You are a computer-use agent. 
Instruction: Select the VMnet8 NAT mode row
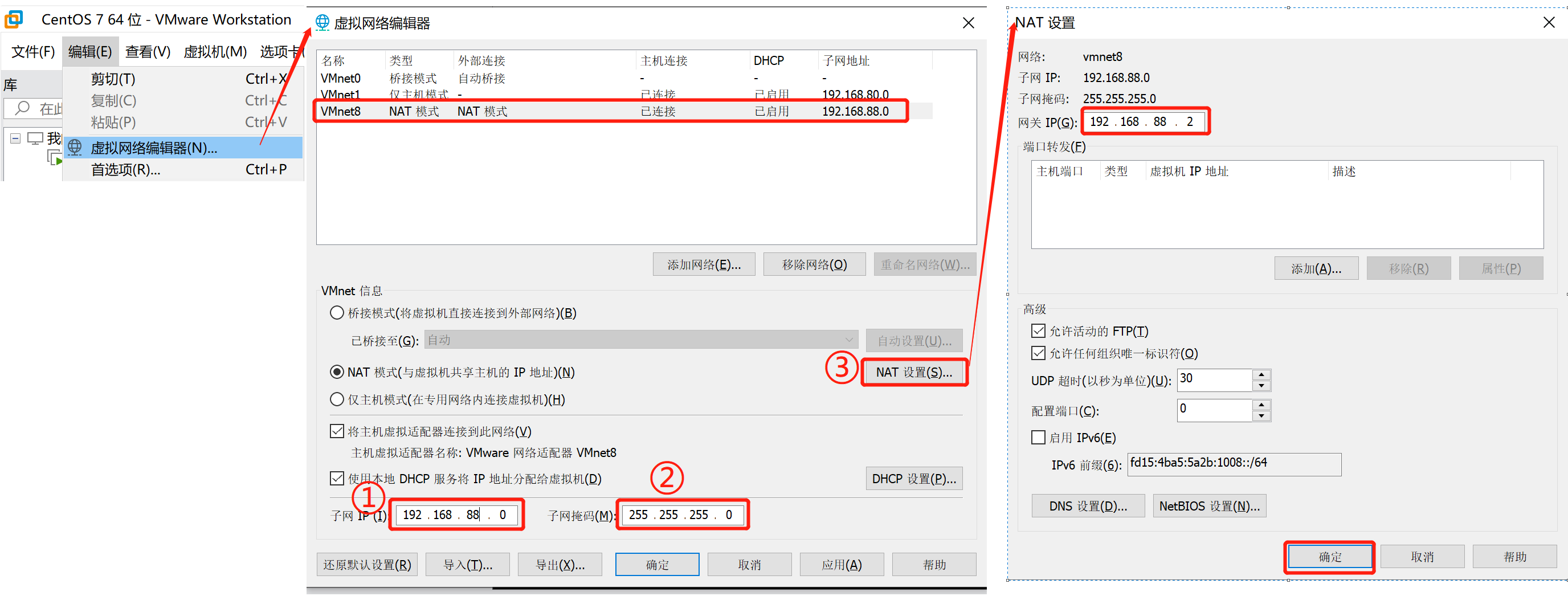click(x=624, y=111)
